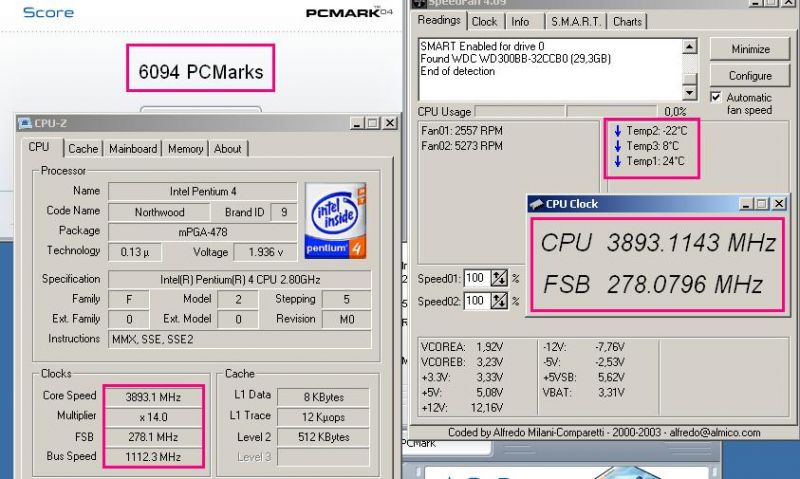The image size is (800, 479).
Task: Click the Configure button in SpeedFan
Action: tap(750, 75)
